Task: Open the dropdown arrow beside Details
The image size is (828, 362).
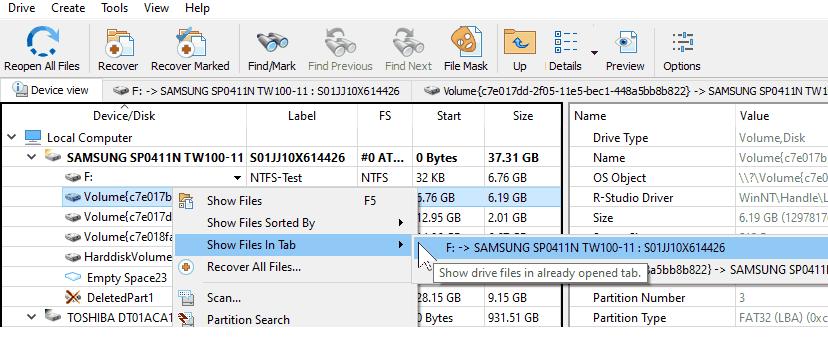Action: (x=594, y=52)
